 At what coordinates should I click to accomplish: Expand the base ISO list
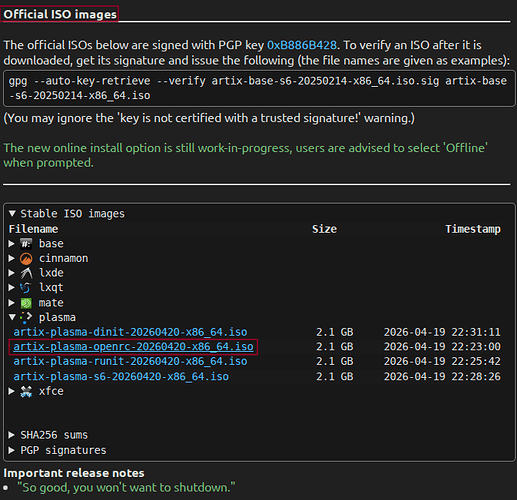click(12, 244)
